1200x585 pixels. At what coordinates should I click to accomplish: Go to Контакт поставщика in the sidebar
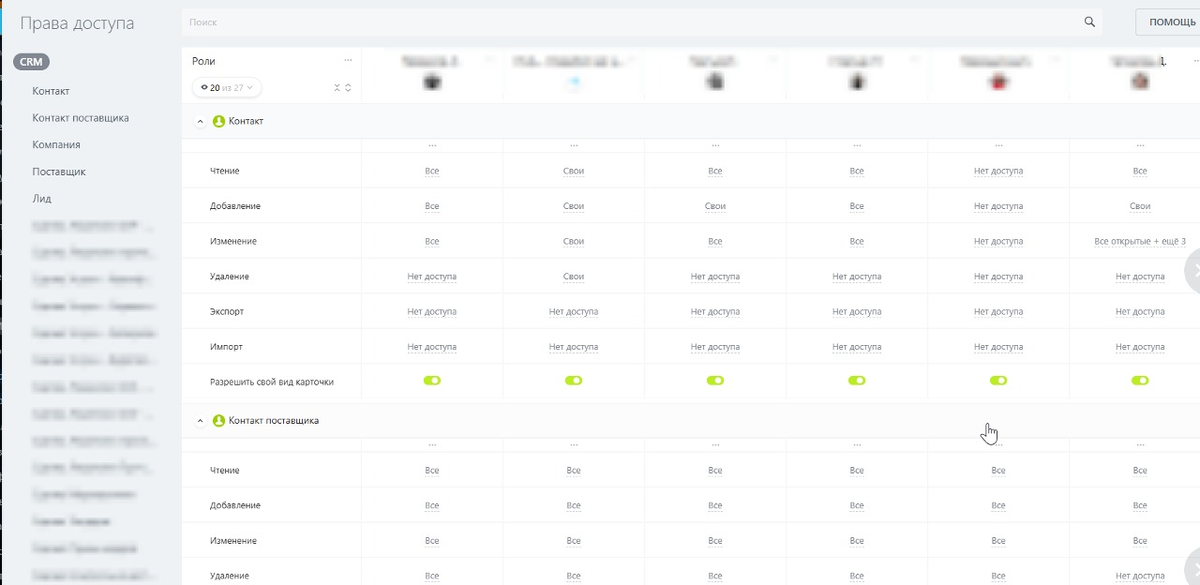pyautogui.click(x=80, y=118)
